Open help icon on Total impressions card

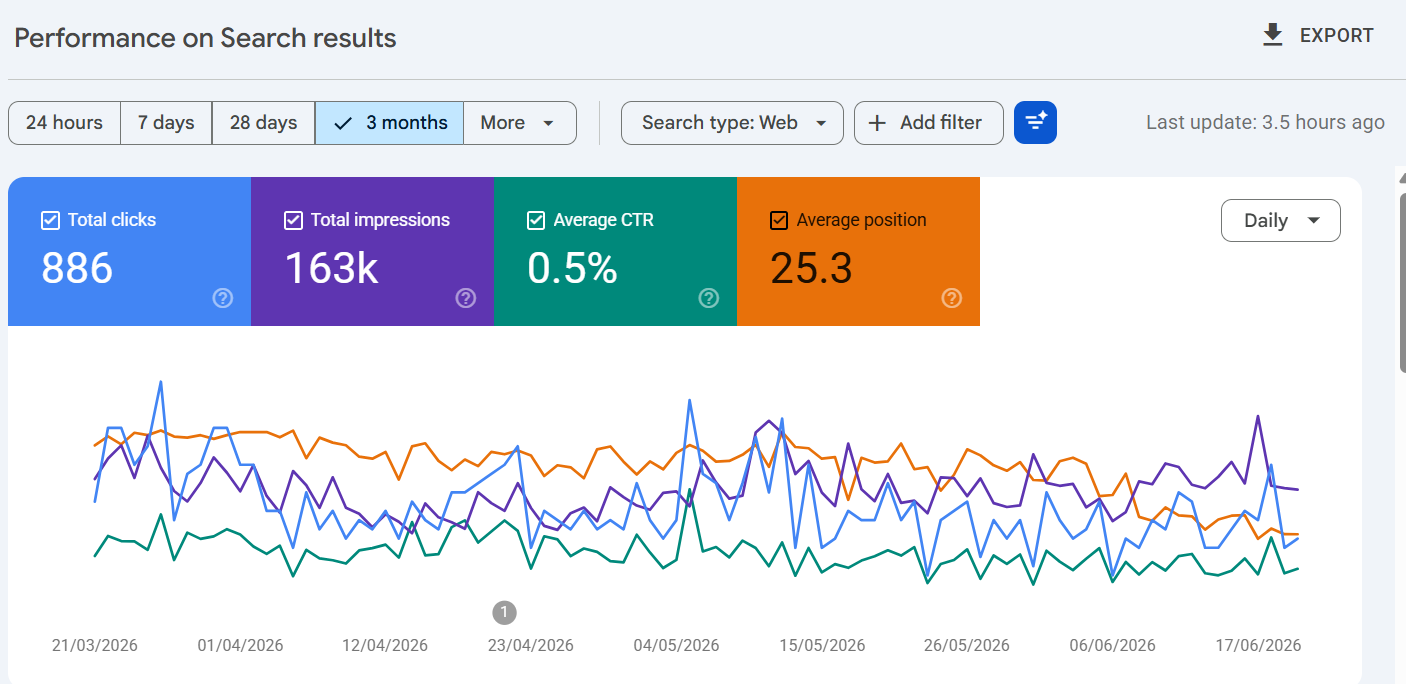click(x=466, y=298)
